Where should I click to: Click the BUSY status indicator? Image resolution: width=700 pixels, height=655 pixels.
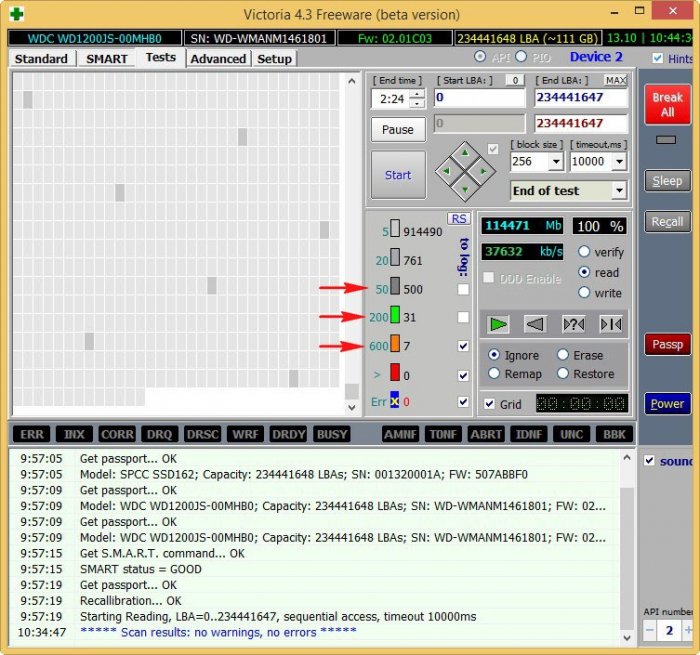point(332,434)
